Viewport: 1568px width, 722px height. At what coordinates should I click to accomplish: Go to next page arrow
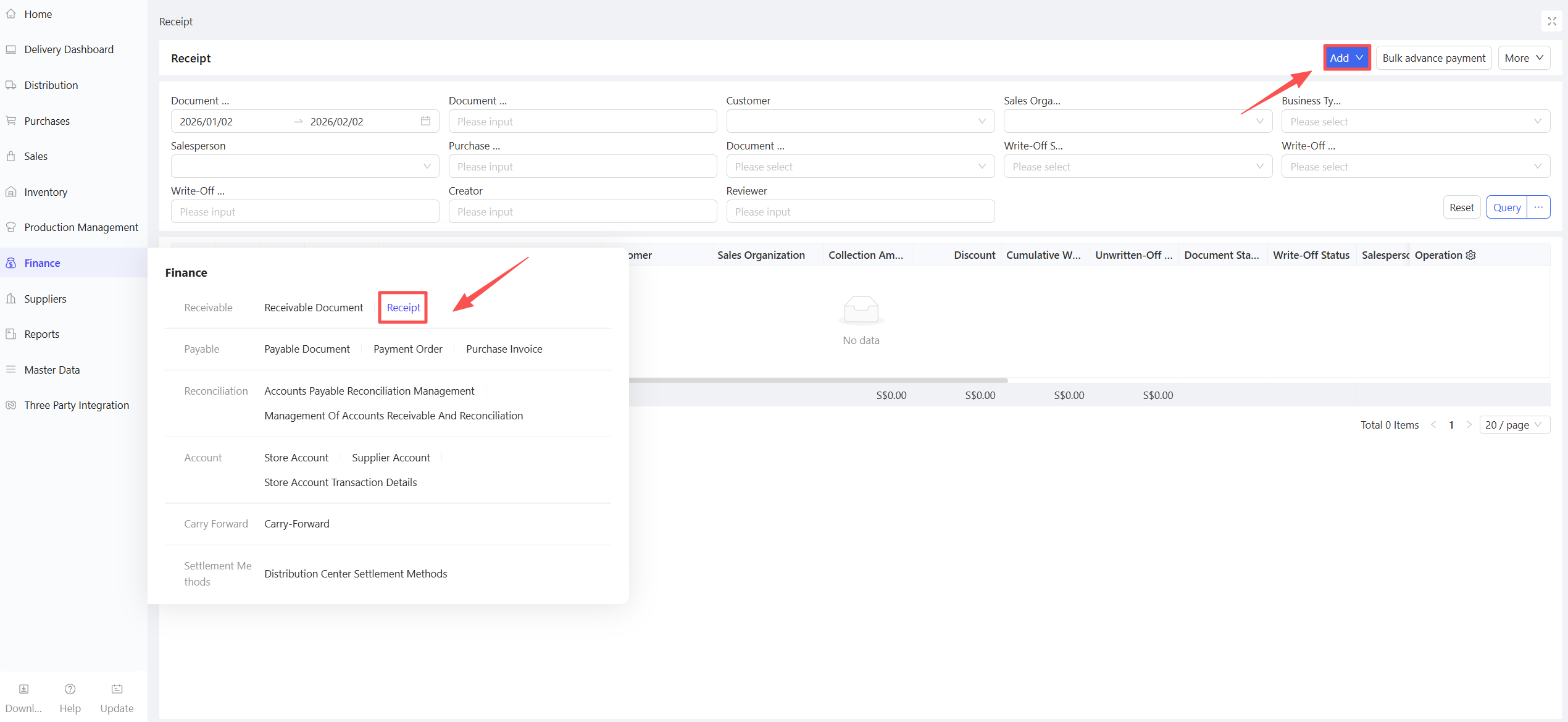coord(1469,425)
